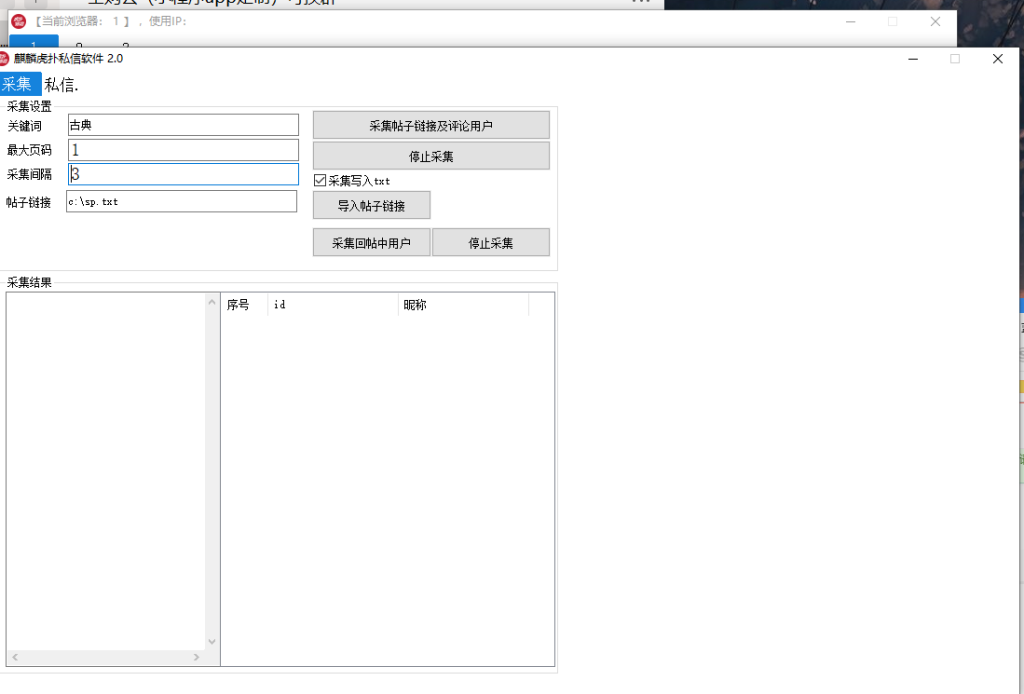This screenshot has height=694, width=1024.
Task: Click into the 采集间隔 field
Action: coord(183,174)
